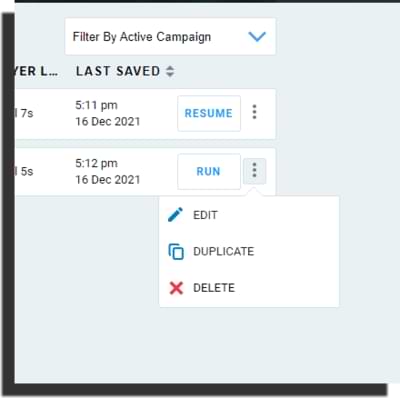The image size is (400, 398).
Task: Click the duplicate copy icon
Action: click(x=176, y=251)
